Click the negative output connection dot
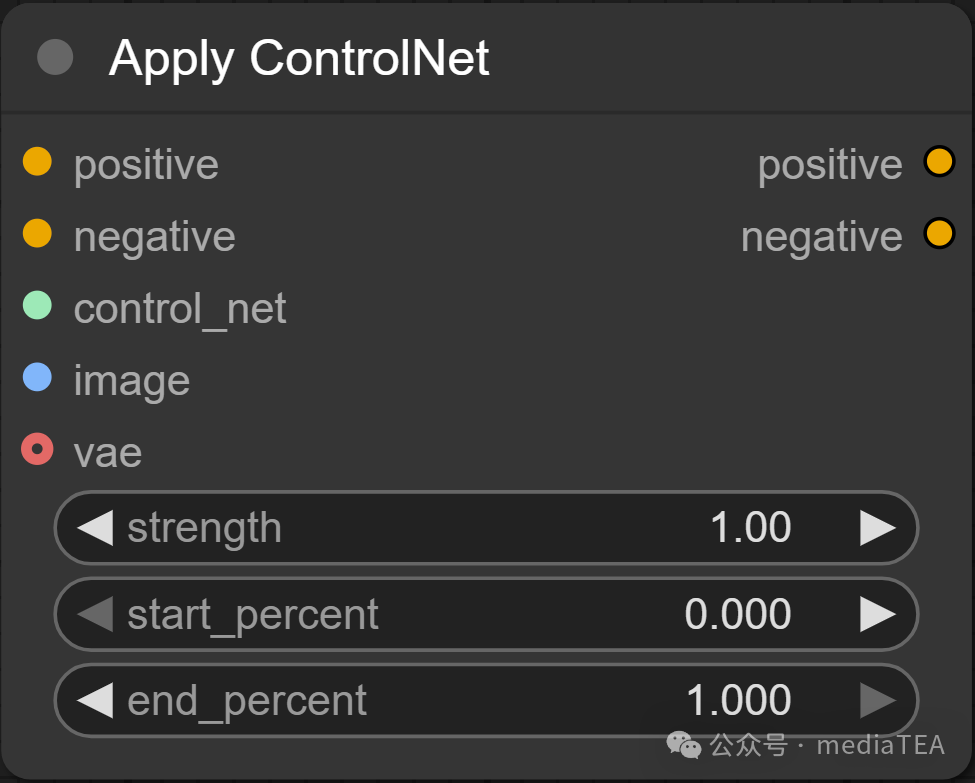Image resolution: width=975 pixels, height=783 pixels. click(x=938, y=233)
